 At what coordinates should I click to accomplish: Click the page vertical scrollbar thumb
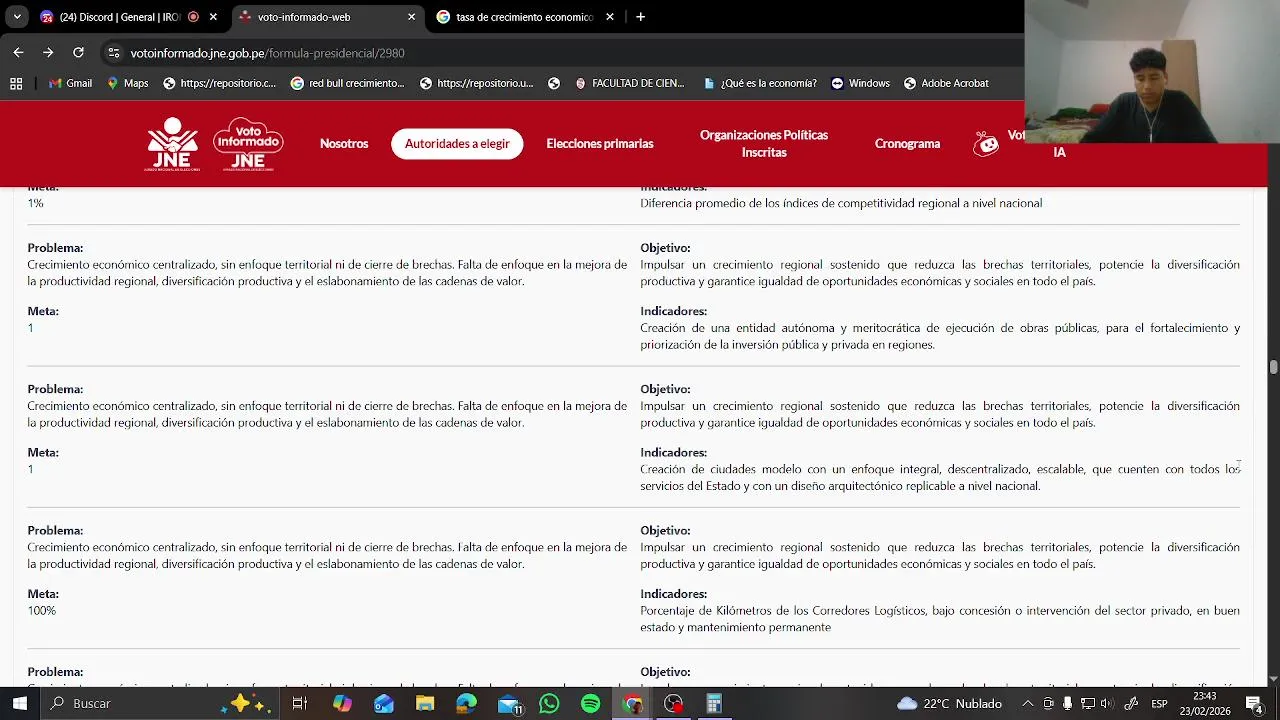click(1273, 367)
